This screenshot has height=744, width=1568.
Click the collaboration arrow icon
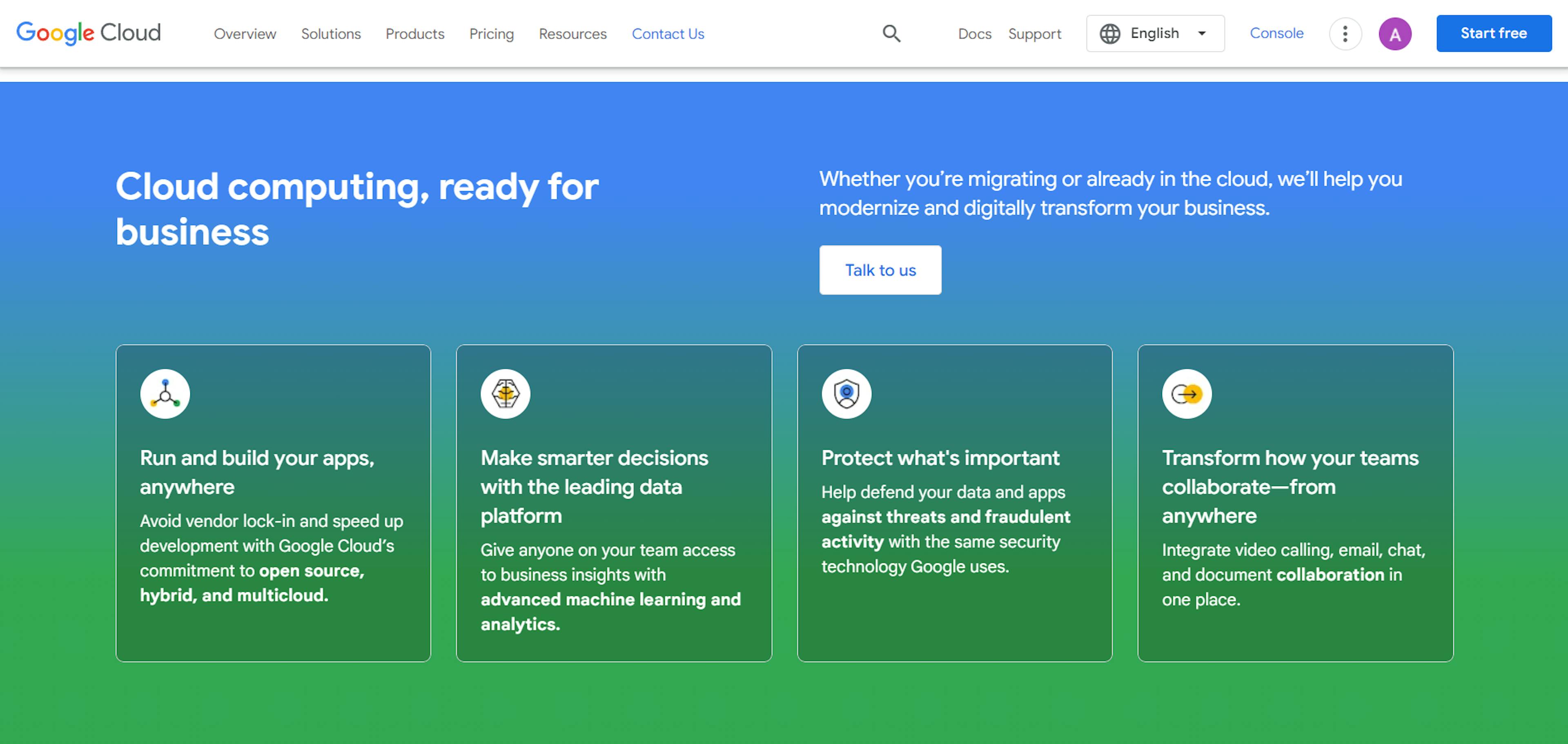[x=1186, y=393]
